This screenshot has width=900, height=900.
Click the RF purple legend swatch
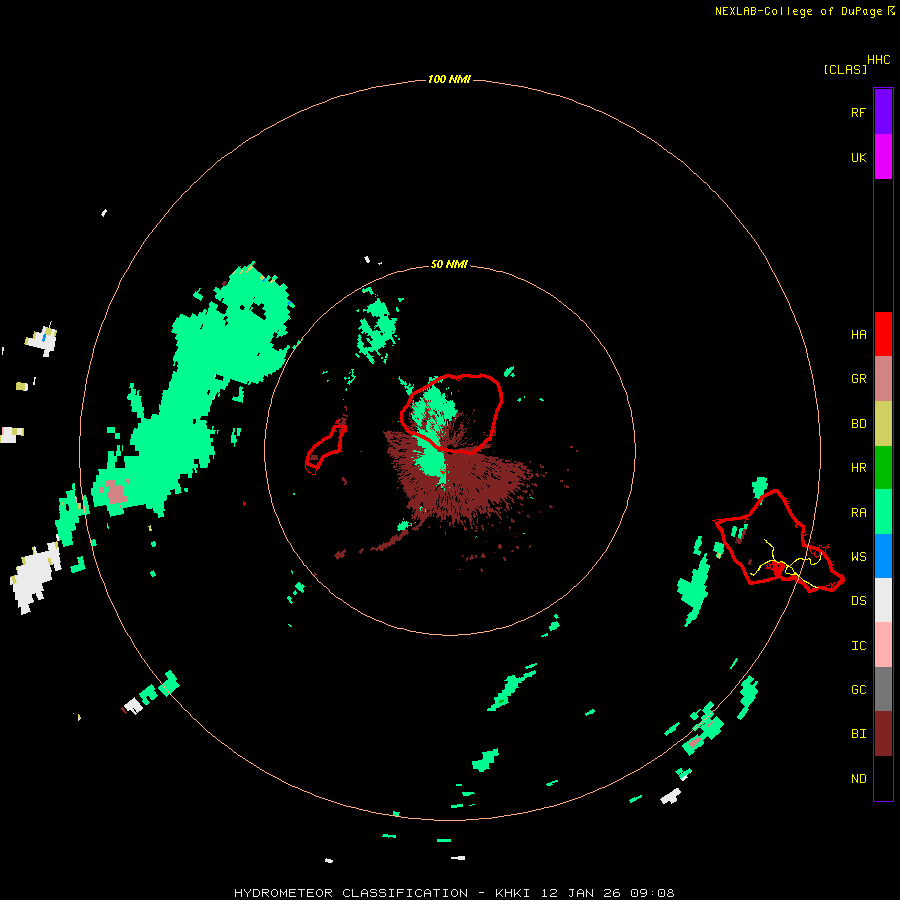click(x=883, y=112)
